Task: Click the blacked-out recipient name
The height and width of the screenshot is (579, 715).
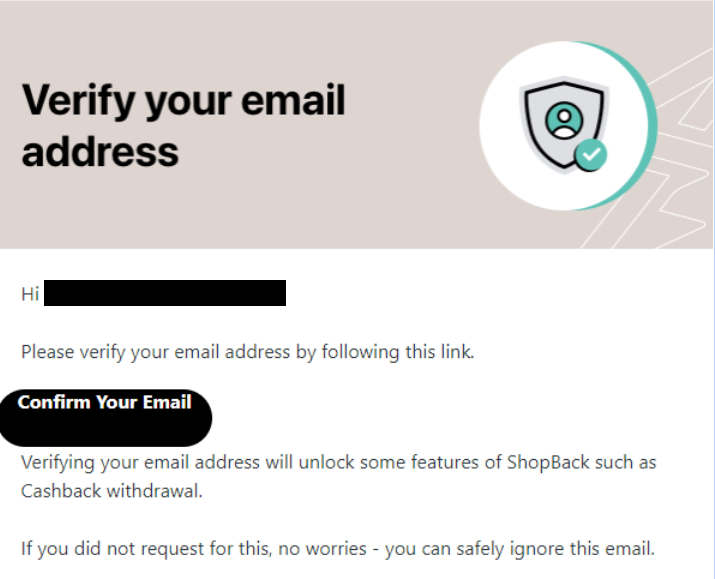Action: tap(165, 293)
